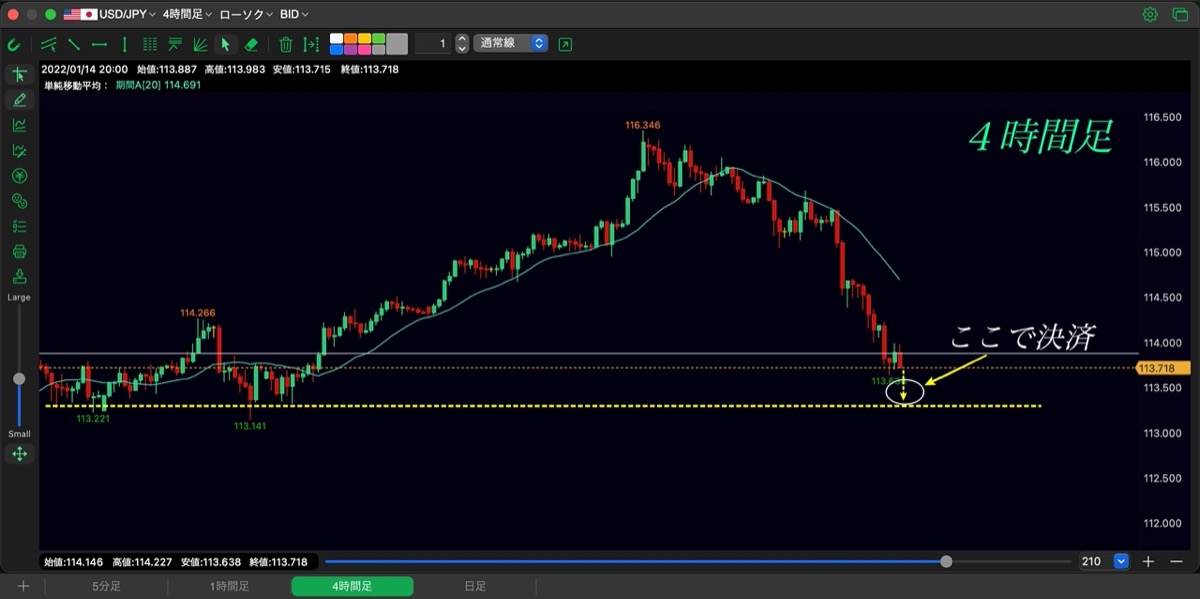Image resolution: width=1200 pixels, height=599 pixels.
Task: Click the Large/Small size slider handle
Action: 19,379
